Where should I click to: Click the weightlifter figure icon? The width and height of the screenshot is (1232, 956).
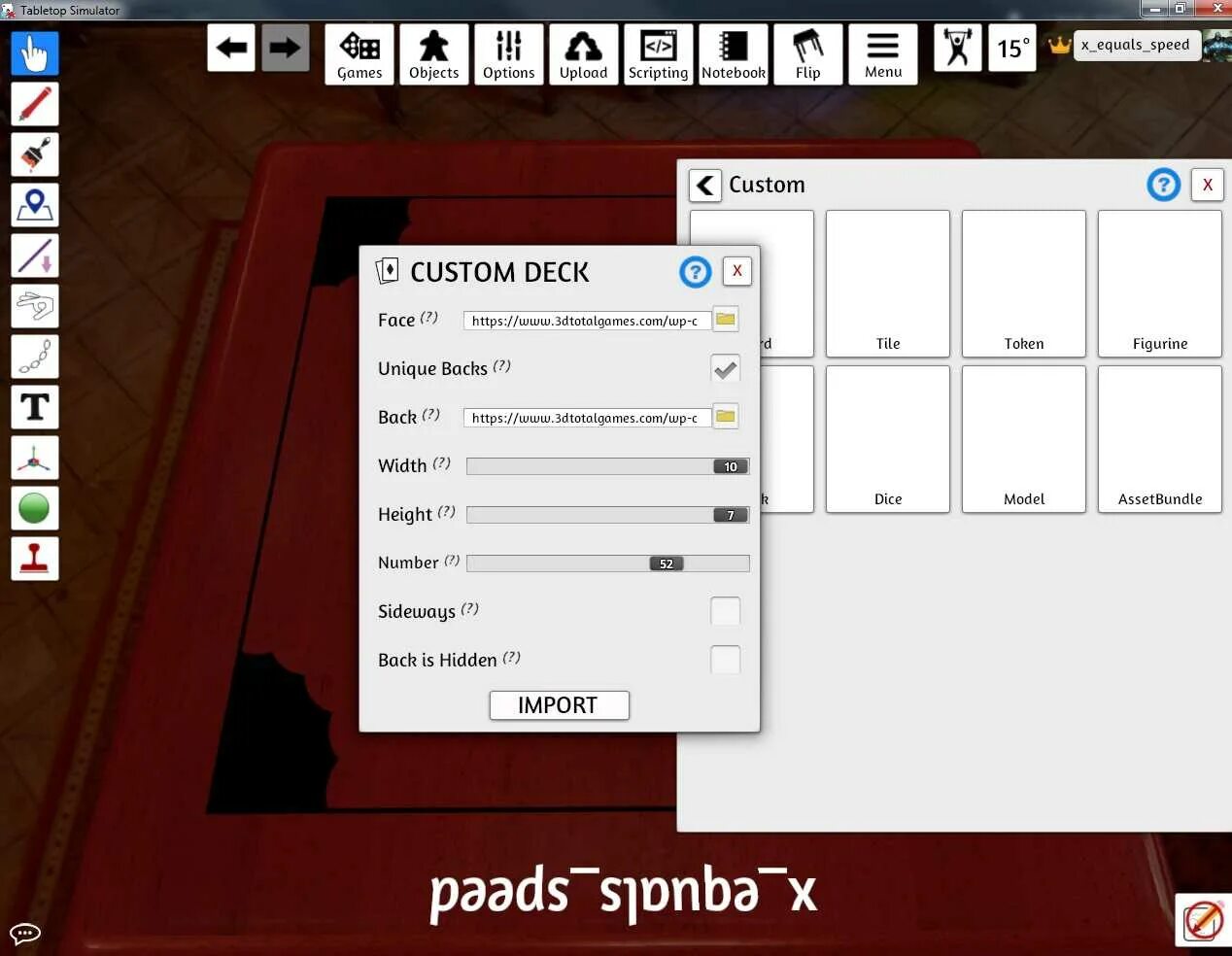click(x=958, y=48)
